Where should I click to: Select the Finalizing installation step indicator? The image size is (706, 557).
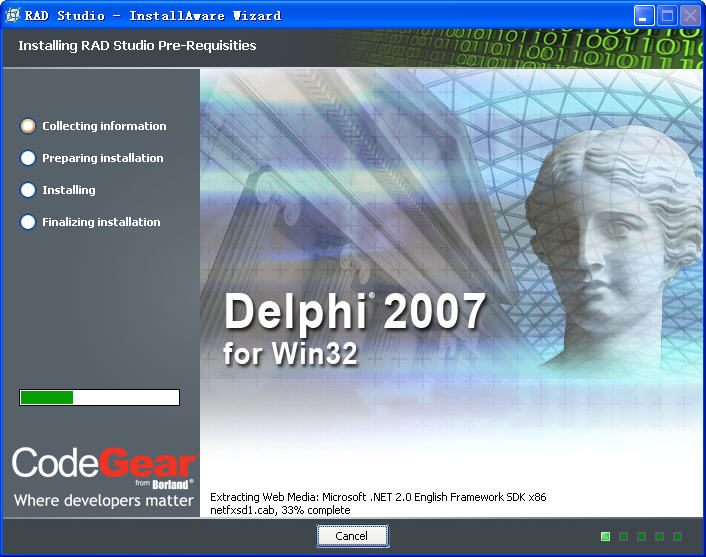click(x=28, y=222)
